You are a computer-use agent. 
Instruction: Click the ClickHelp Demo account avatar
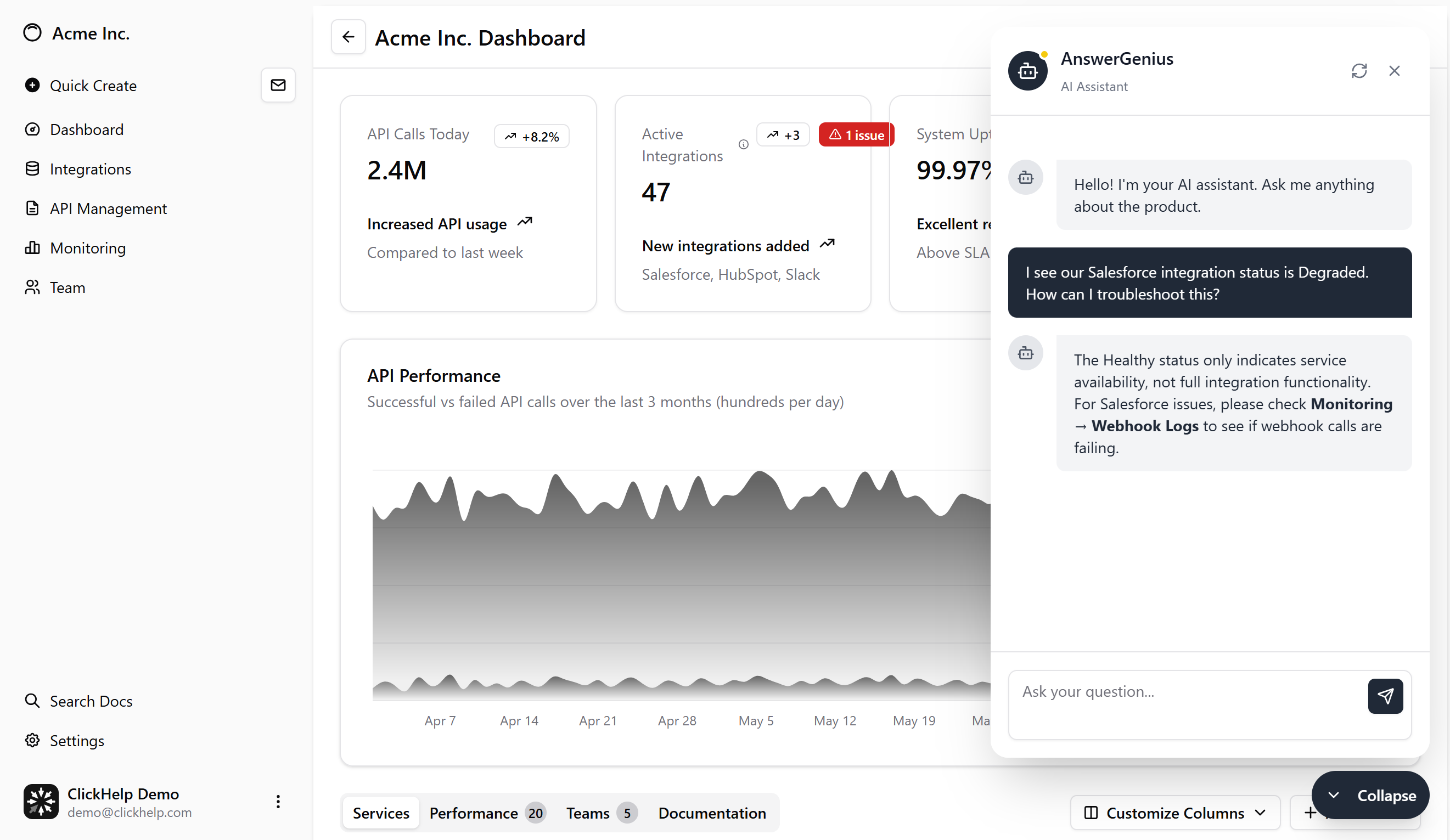point(41,802)
